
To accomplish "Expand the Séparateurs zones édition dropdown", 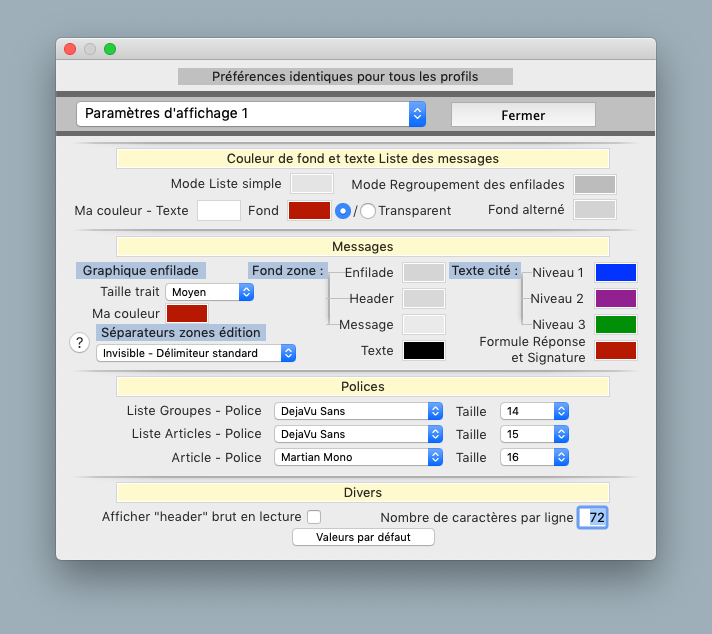I will [x=196, y=353].
